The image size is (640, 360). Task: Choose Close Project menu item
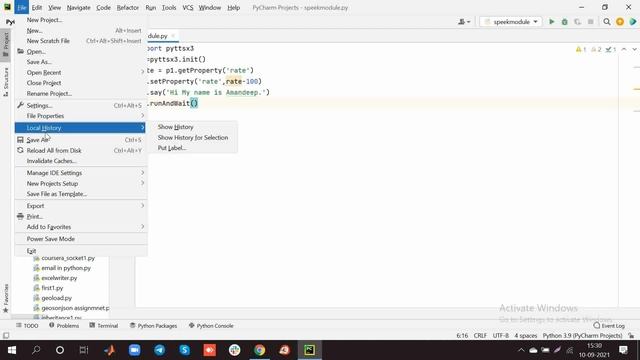click(x=80, y=83)
